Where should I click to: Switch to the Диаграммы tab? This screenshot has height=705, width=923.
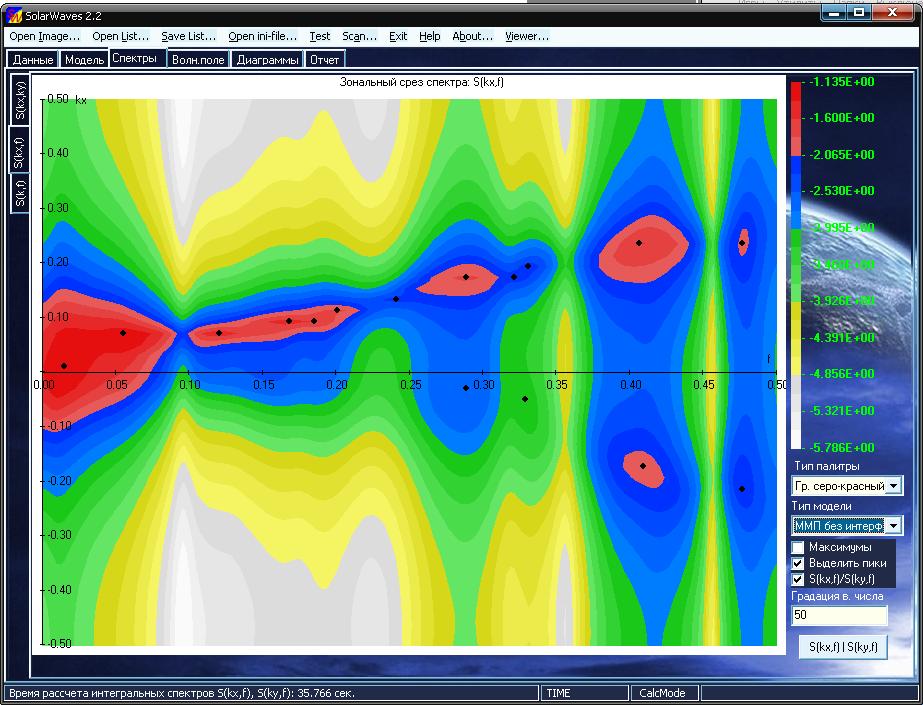[267, 60]
